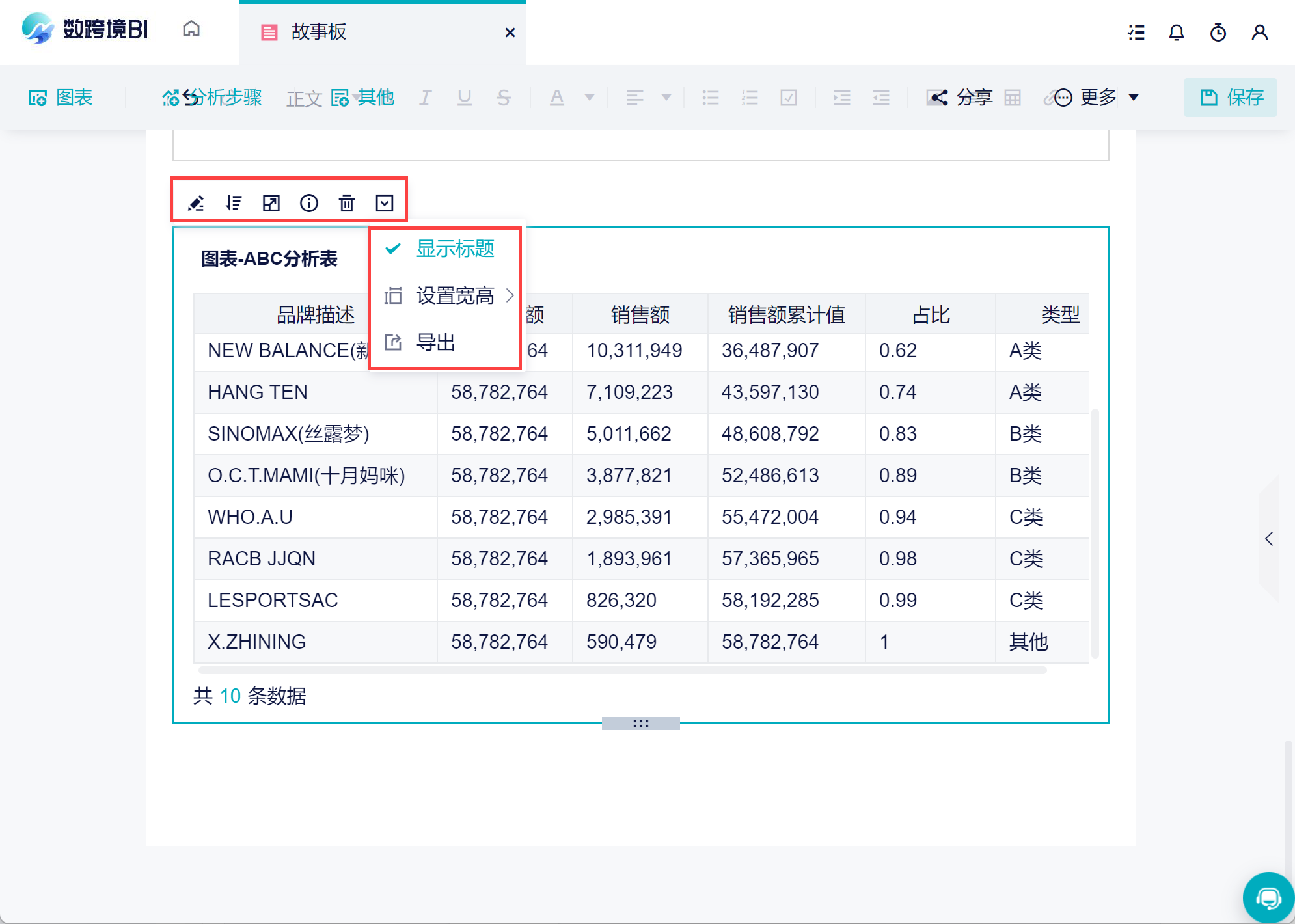Go to the home page icon
This screenshot has height=924, width=1295.
pos(191,29)
